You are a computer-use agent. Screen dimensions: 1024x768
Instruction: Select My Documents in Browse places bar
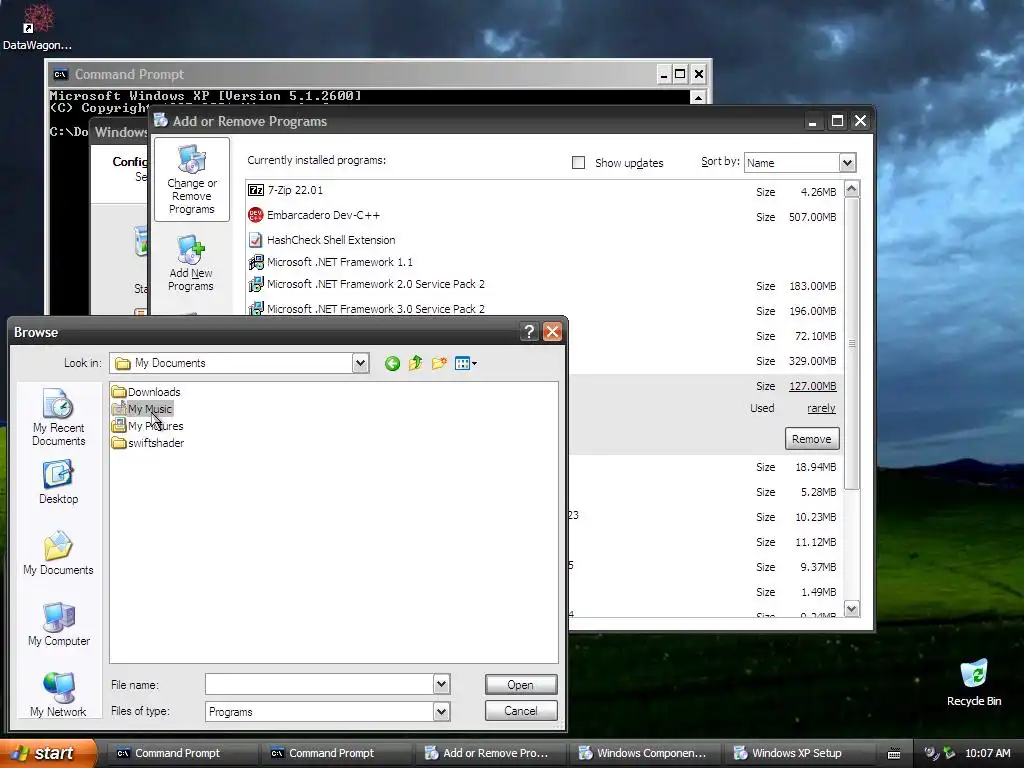tap(59, 553)
